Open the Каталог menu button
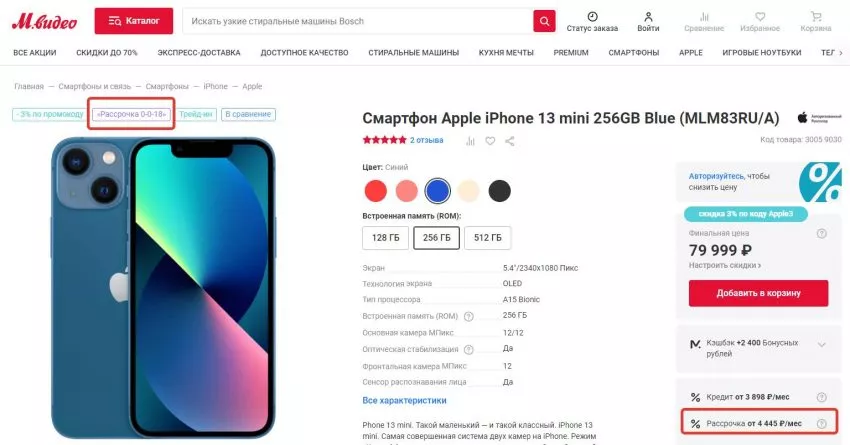The height and width of the screenshot is (445, 850). [134, 21]
